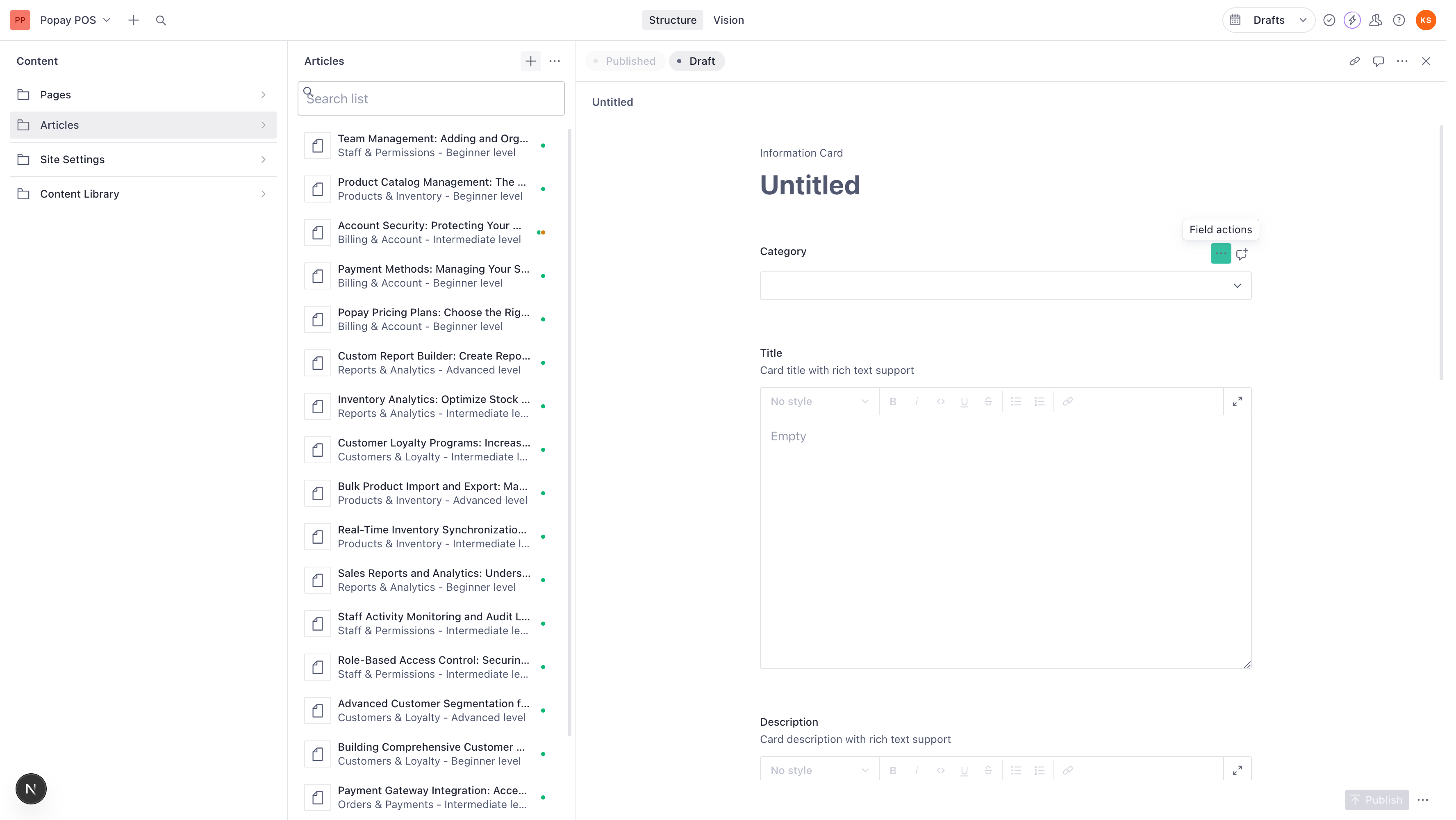The height and width of the screenshot is (820, 1456).
Task: Open document comments icon
Action: [1379, 61]
